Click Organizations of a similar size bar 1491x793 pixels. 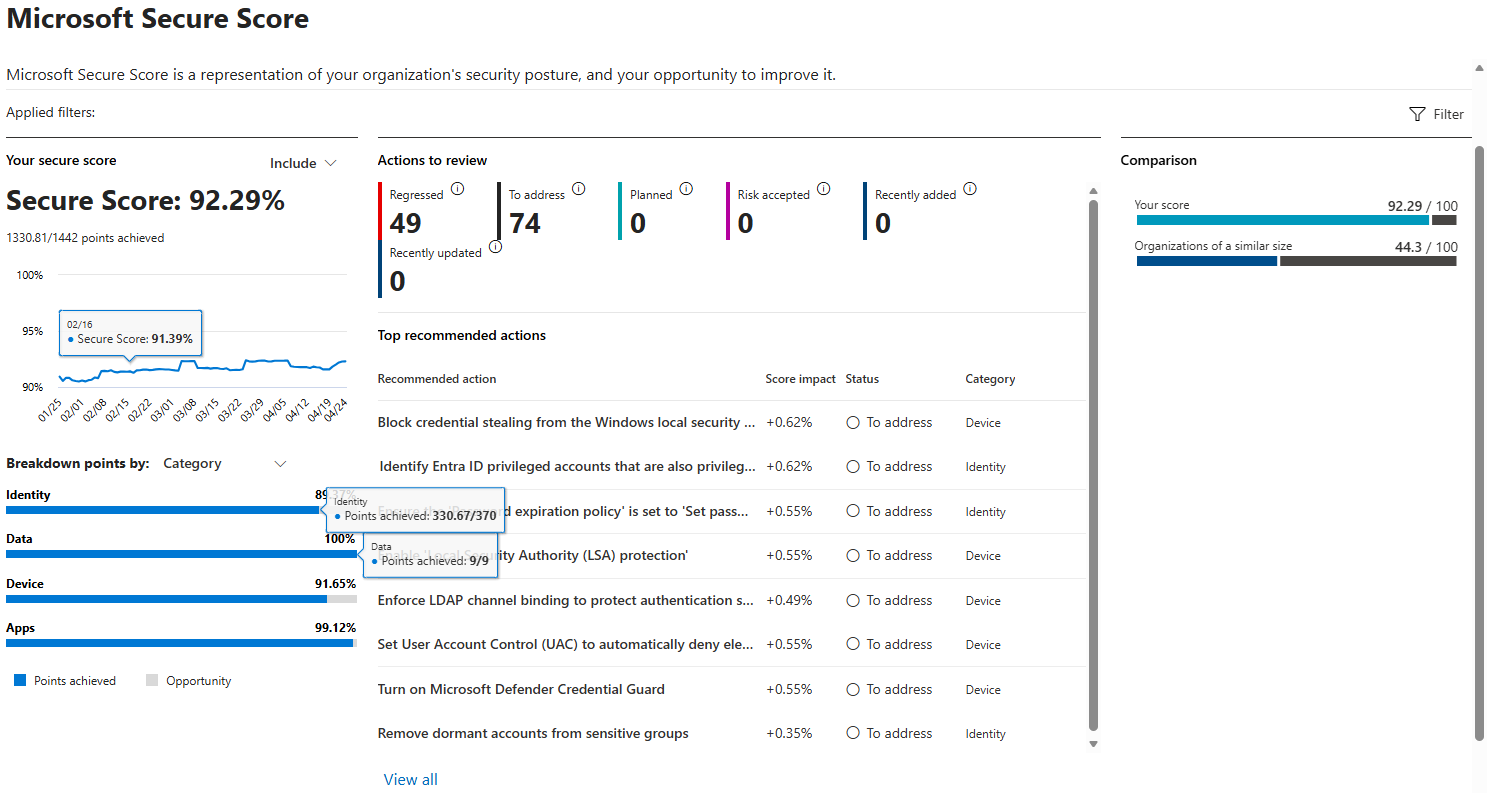[1296, 261]
